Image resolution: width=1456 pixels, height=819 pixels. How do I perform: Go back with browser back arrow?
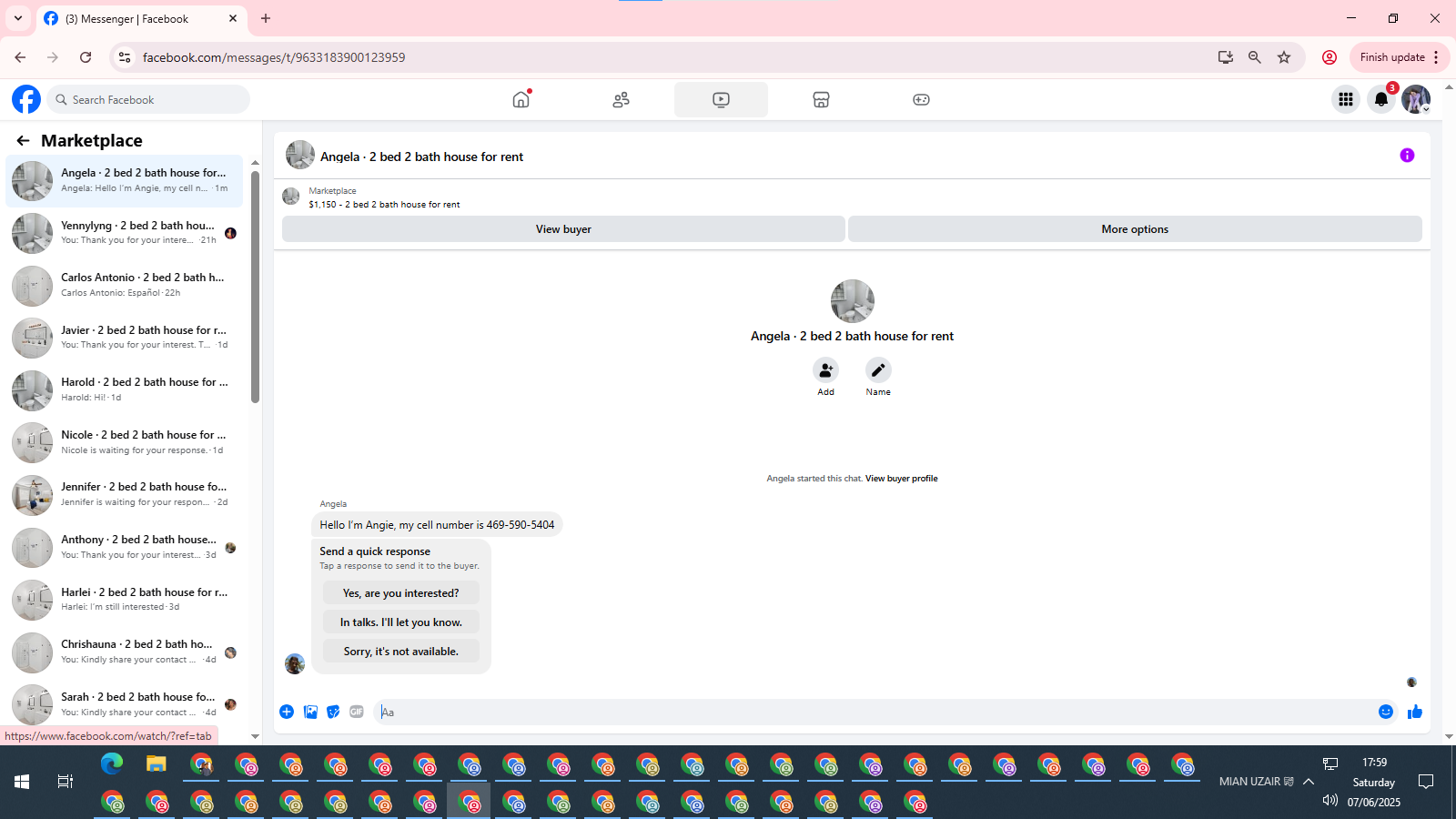point(20,57)
